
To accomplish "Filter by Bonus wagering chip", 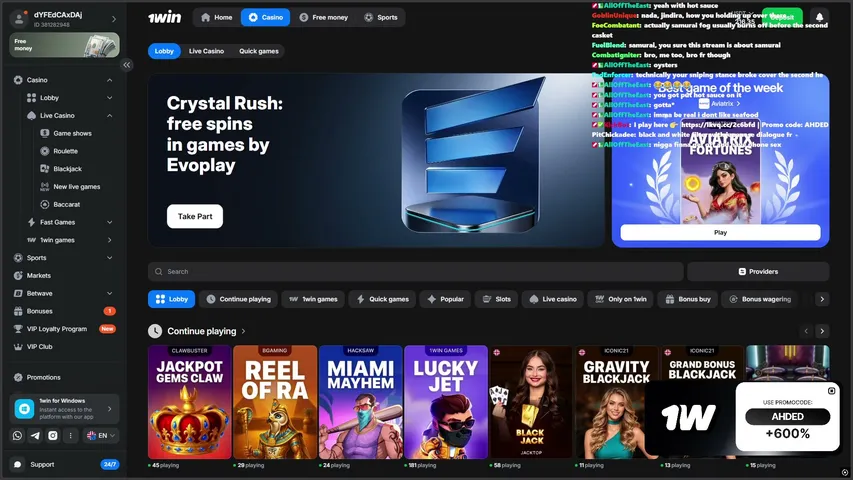I will (760, 299).
